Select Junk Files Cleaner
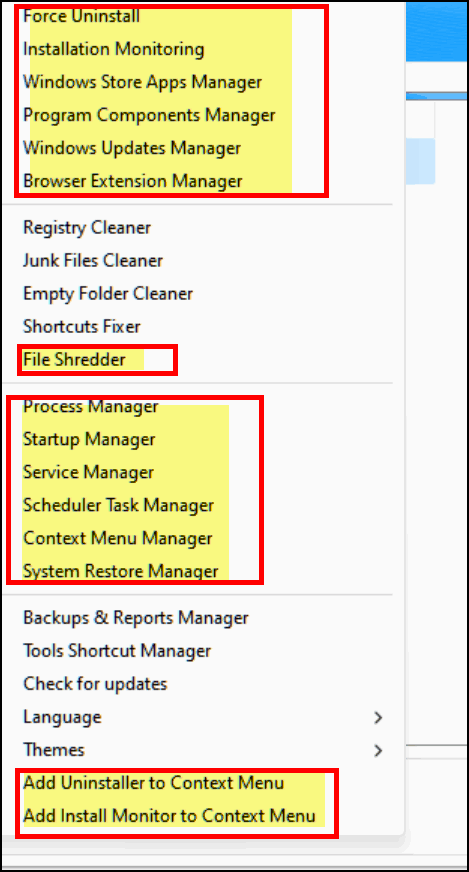The height and width of the screenshot is (872, 469). pos(93,260)
